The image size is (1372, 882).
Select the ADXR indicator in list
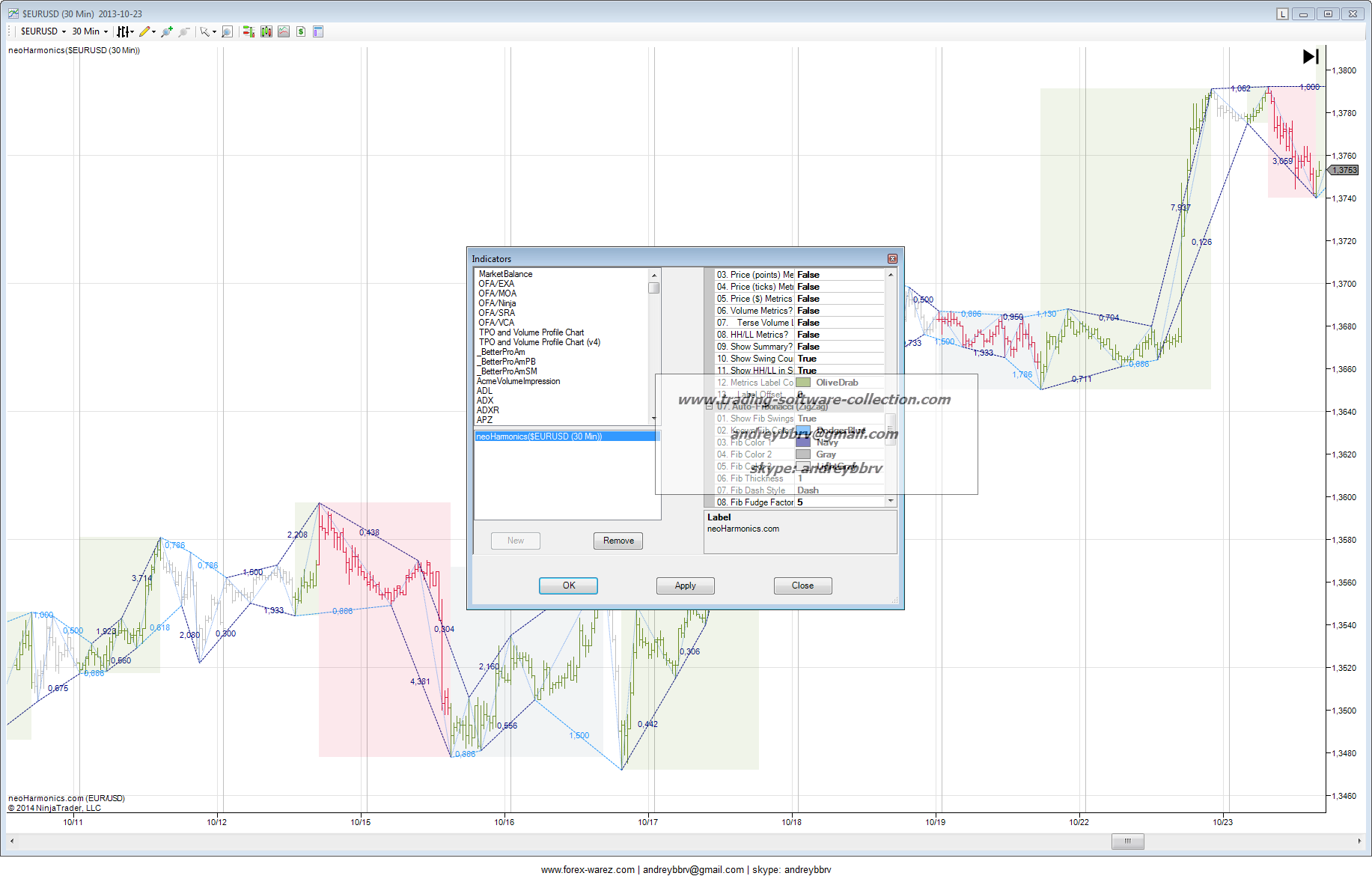coord(488,410)
